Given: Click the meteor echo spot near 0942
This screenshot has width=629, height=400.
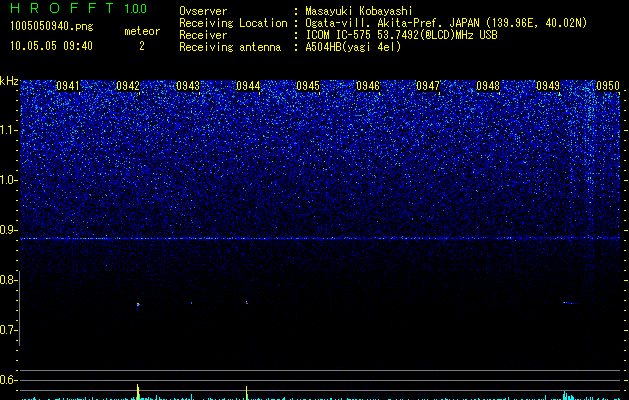Looking at the screenshot, I should [138, 305].
